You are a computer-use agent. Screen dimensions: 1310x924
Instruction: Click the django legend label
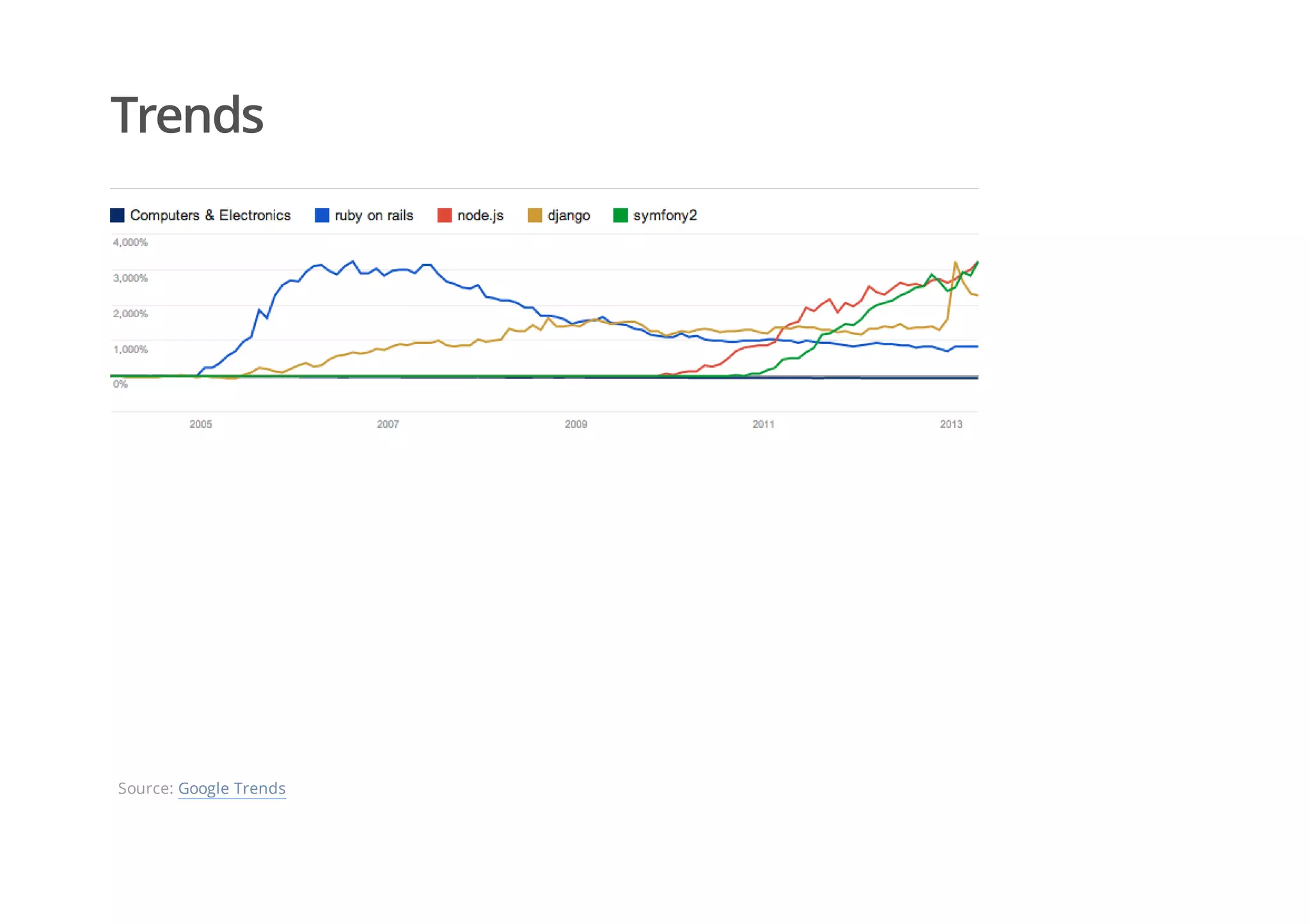pos(569,215)
